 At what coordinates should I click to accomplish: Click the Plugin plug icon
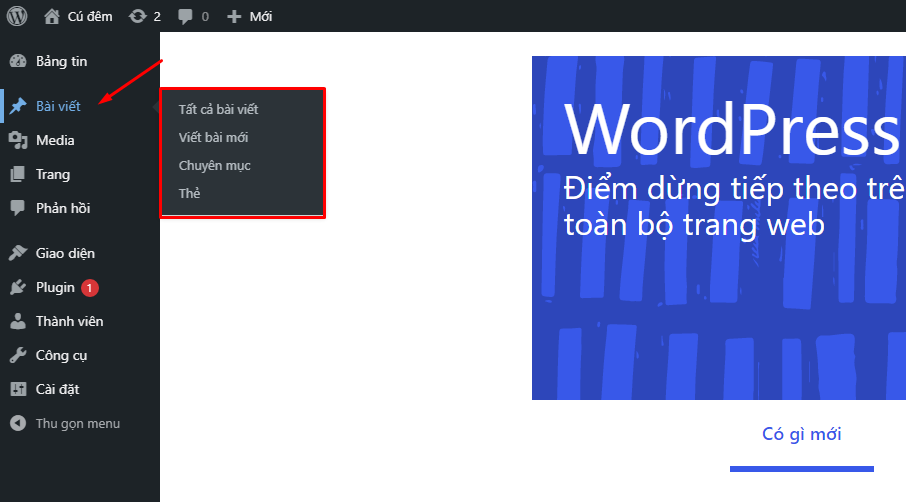(x=18, y=287)
